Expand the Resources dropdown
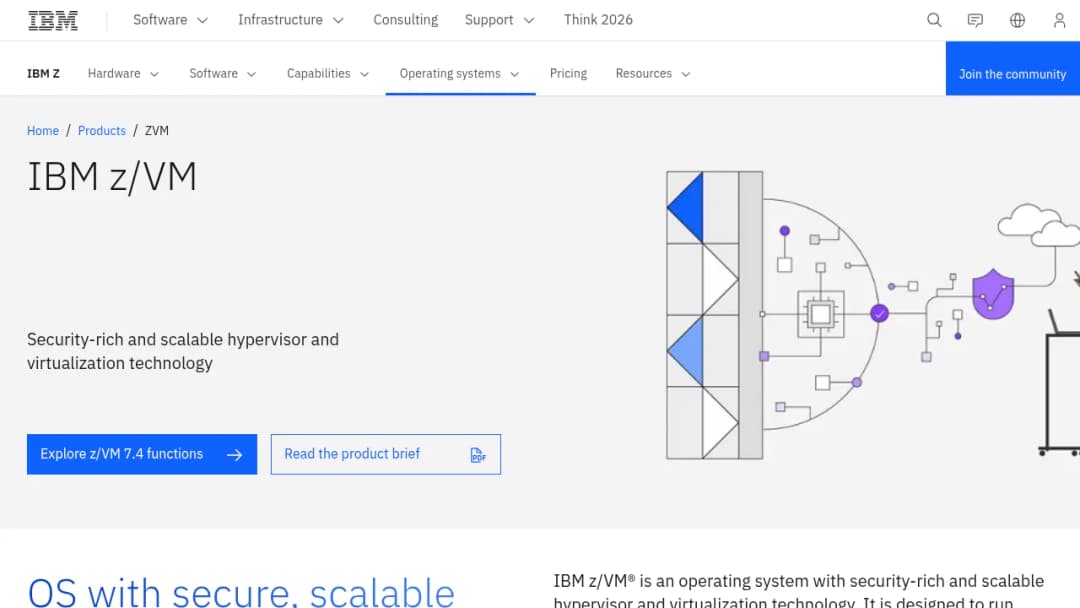Screen dimensions: 1080x608 point(653,74)
